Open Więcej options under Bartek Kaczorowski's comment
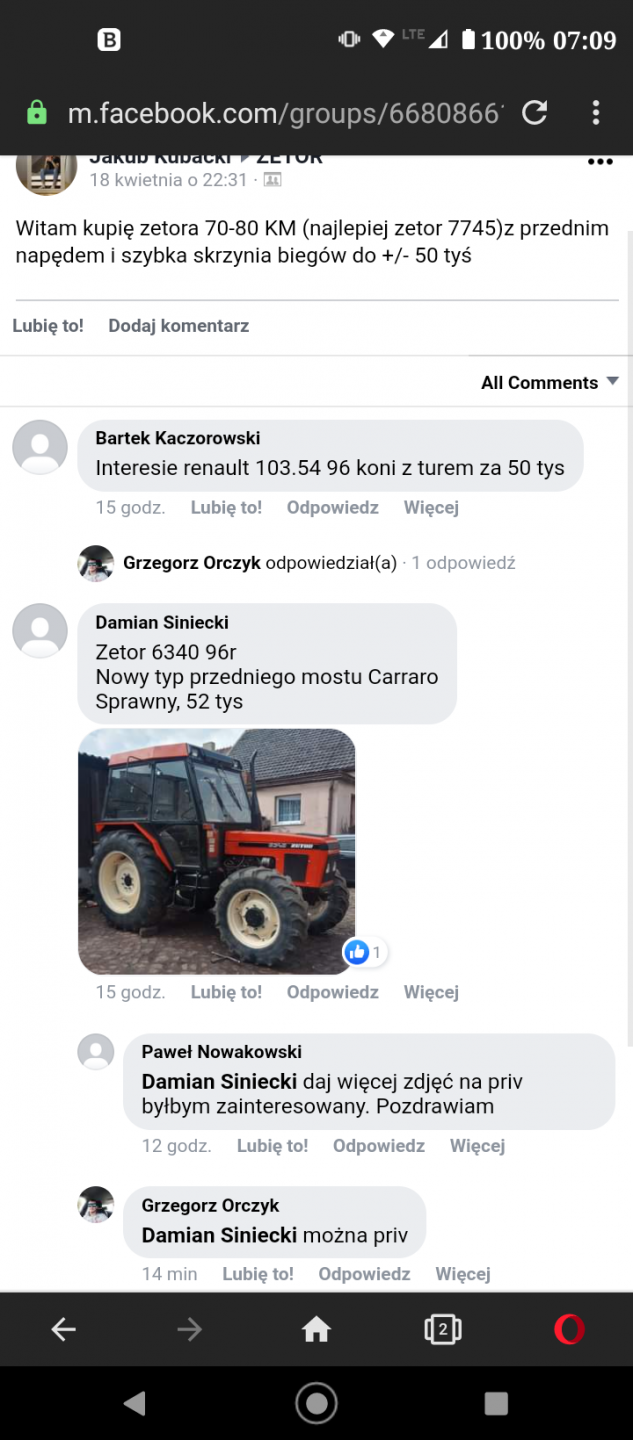The height and width of the screenshot is (1440, 633). pos(431,507)
